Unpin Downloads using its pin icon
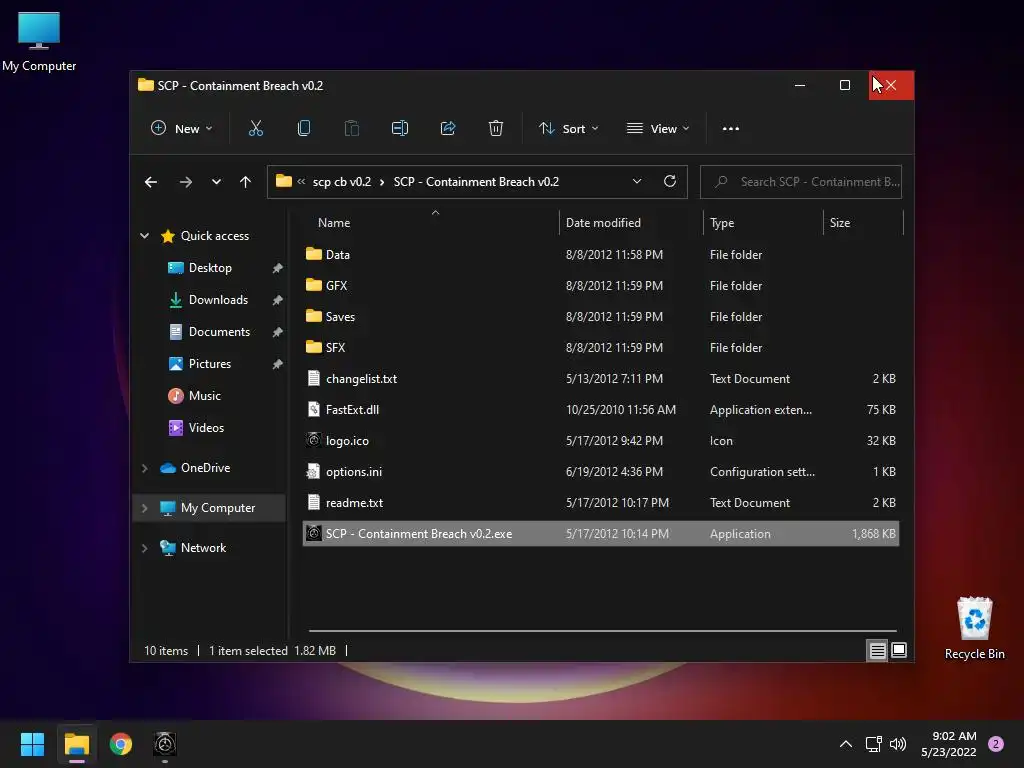Image resolution: width=1024 pixels, height=768 pixels. [x=278, y=300]
